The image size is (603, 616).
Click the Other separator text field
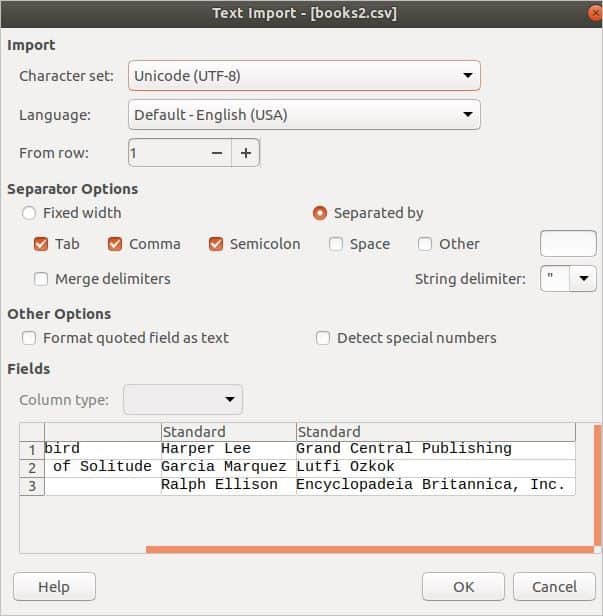(567, 244)
